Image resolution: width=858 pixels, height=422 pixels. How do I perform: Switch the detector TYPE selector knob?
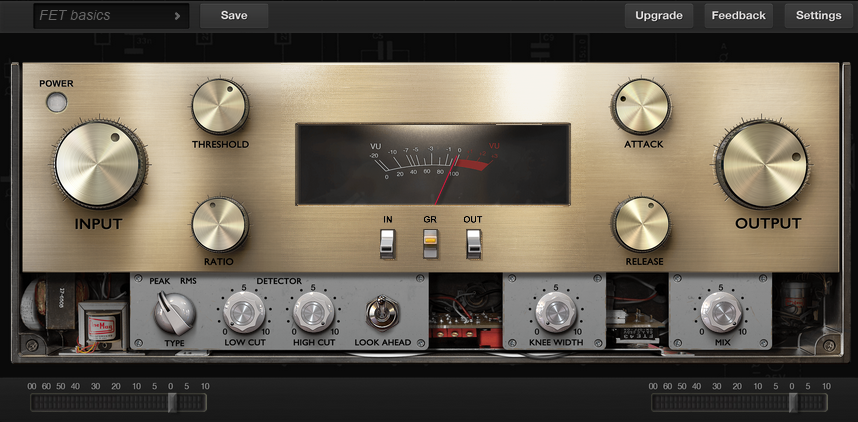tap(175, 313)
